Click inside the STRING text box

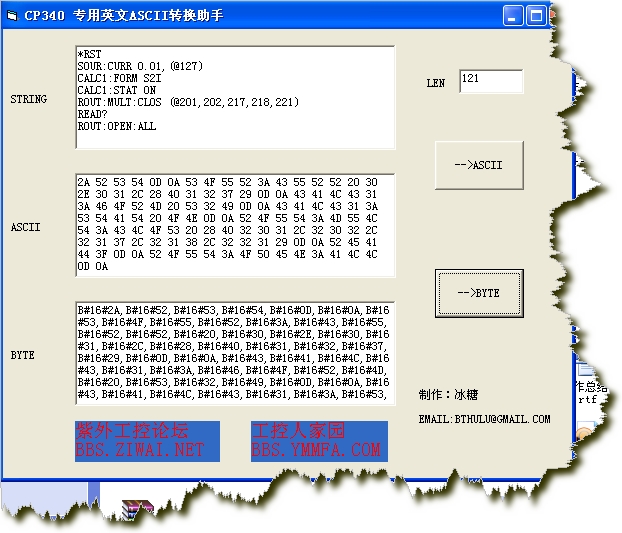[x=235, y=97]
